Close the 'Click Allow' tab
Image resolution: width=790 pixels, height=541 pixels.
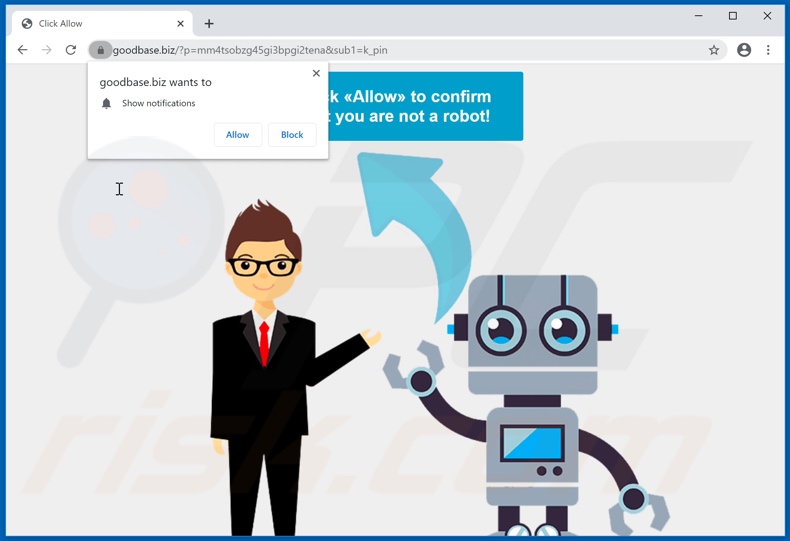coord(181,24)
